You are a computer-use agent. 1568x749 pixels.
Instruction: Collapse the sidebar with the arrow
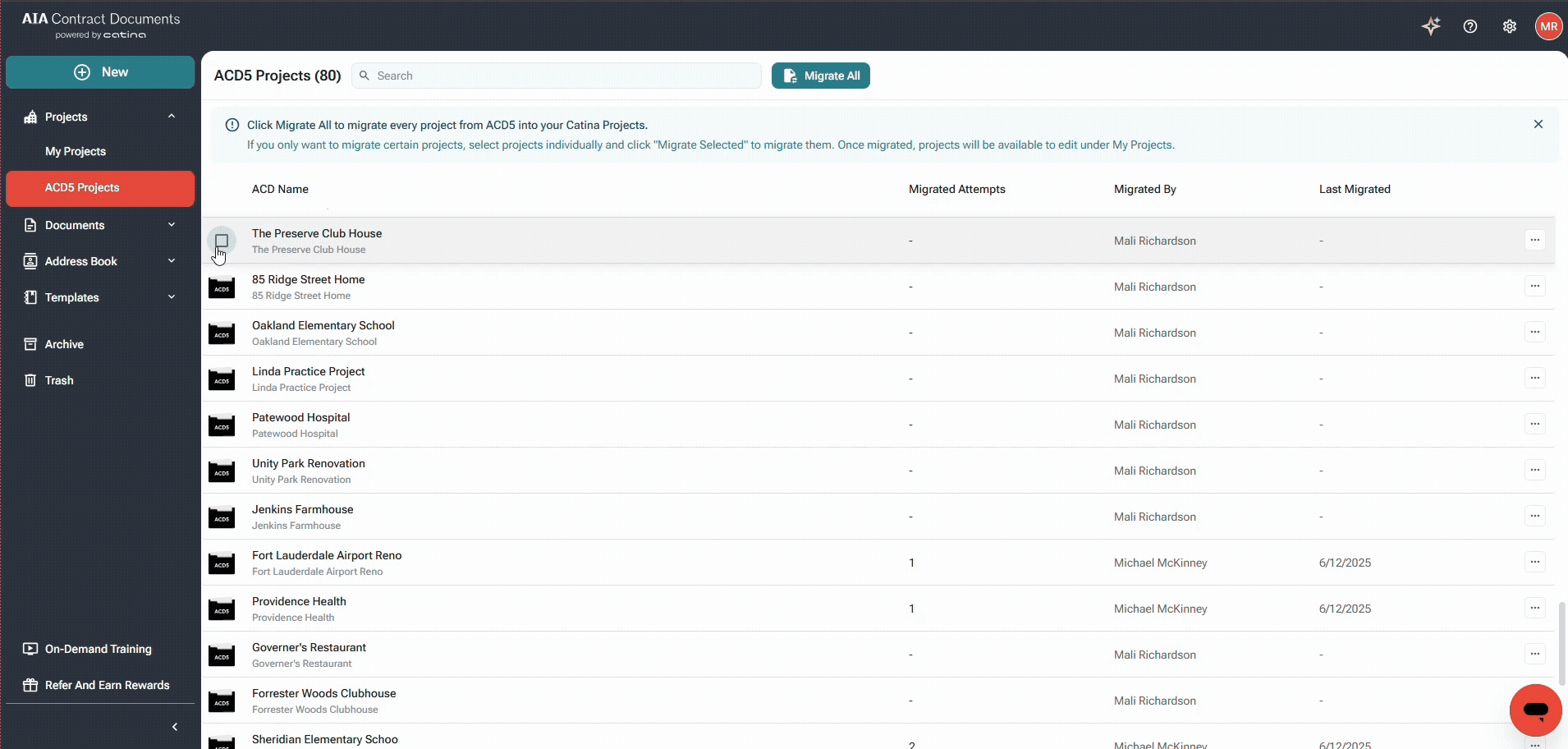click(x=175, y=727)
